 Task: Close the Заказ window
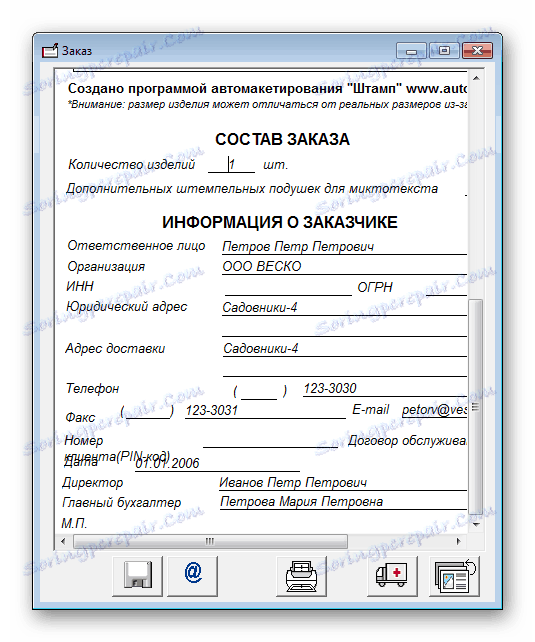coord(477,51)
